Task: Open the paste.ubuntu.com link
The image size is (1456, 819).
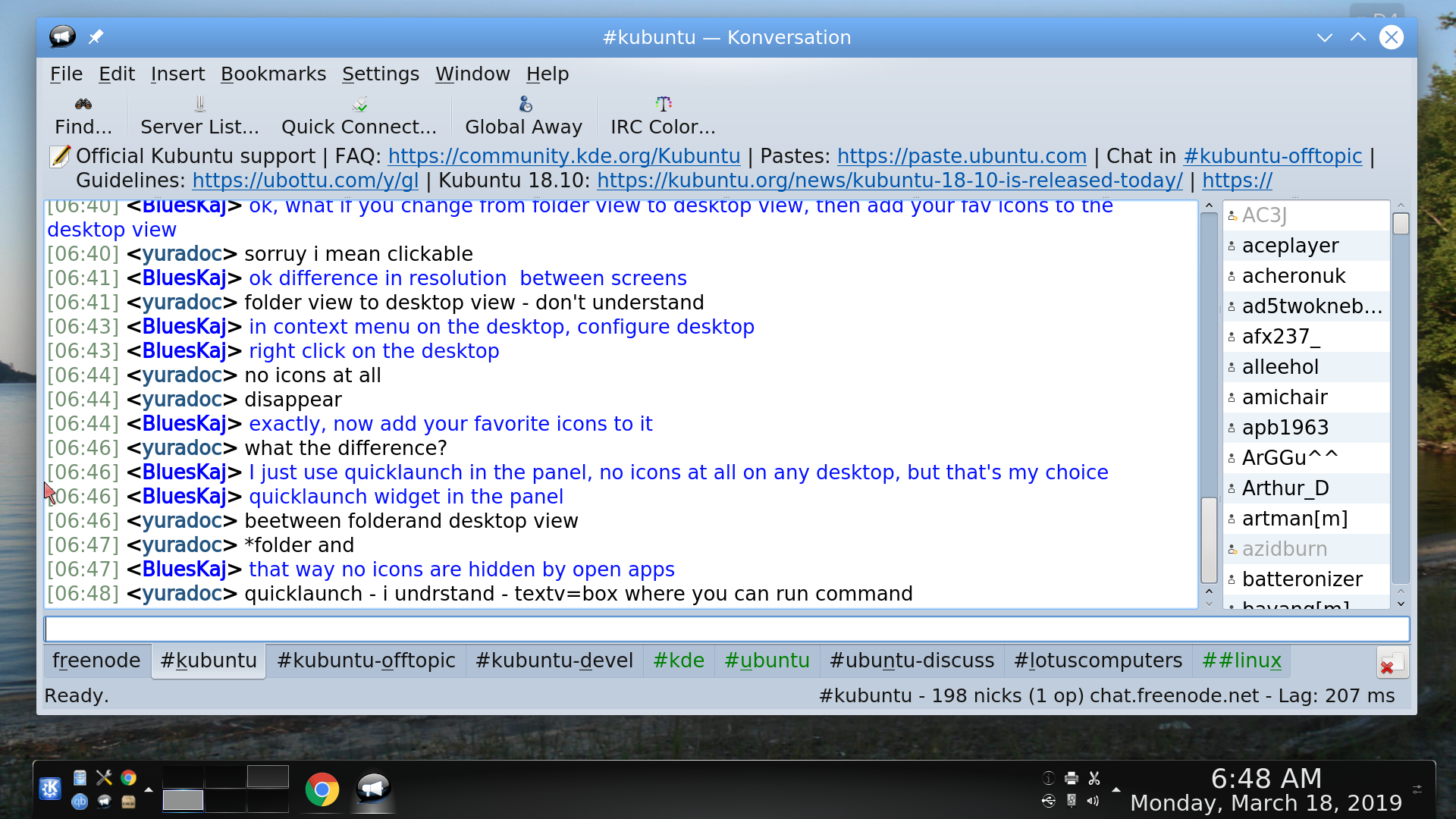Action: [x=962, y=156]
